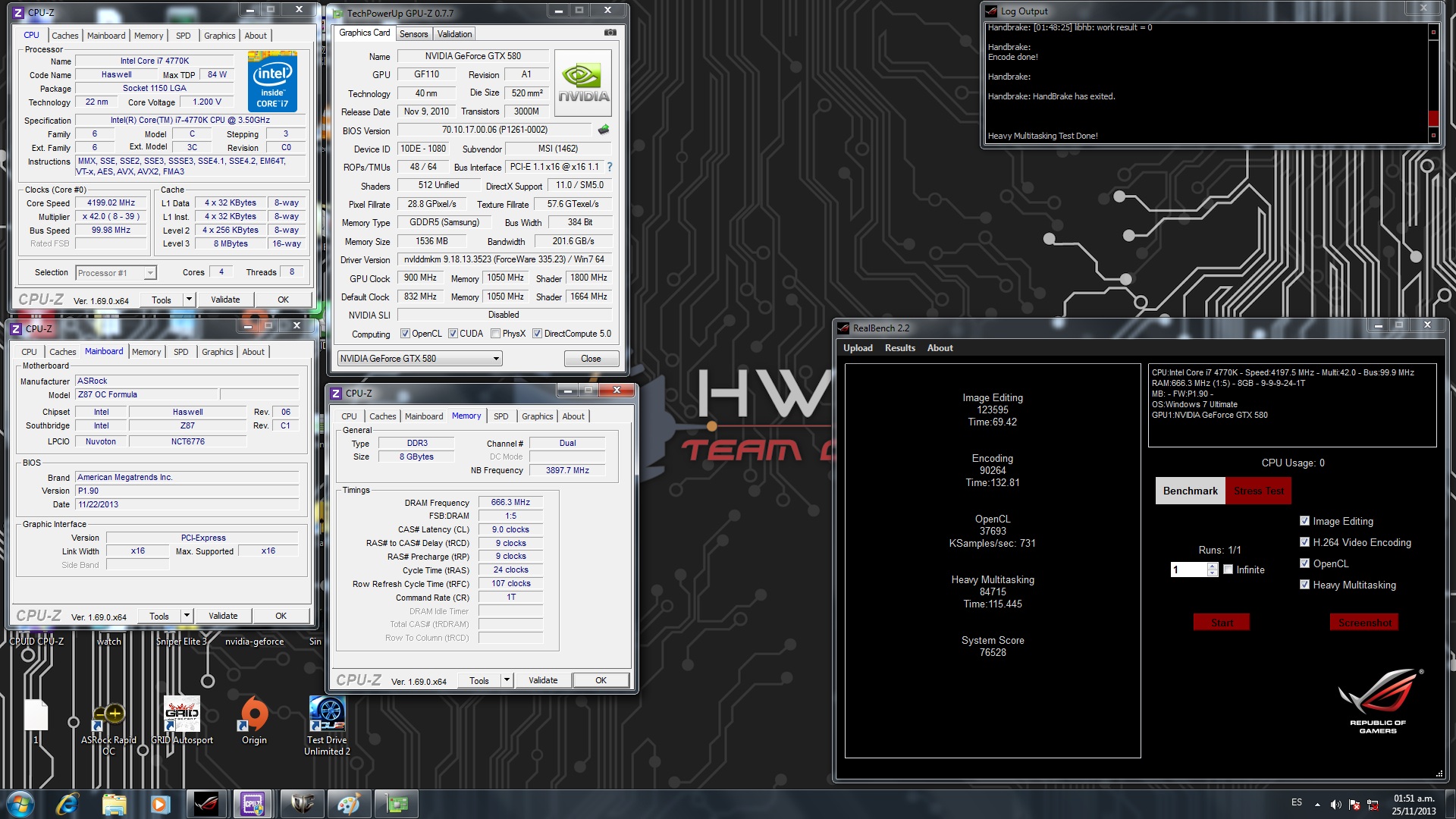Uncheck Heavy Multitasking in RealBench

(x=1304, y=585)
